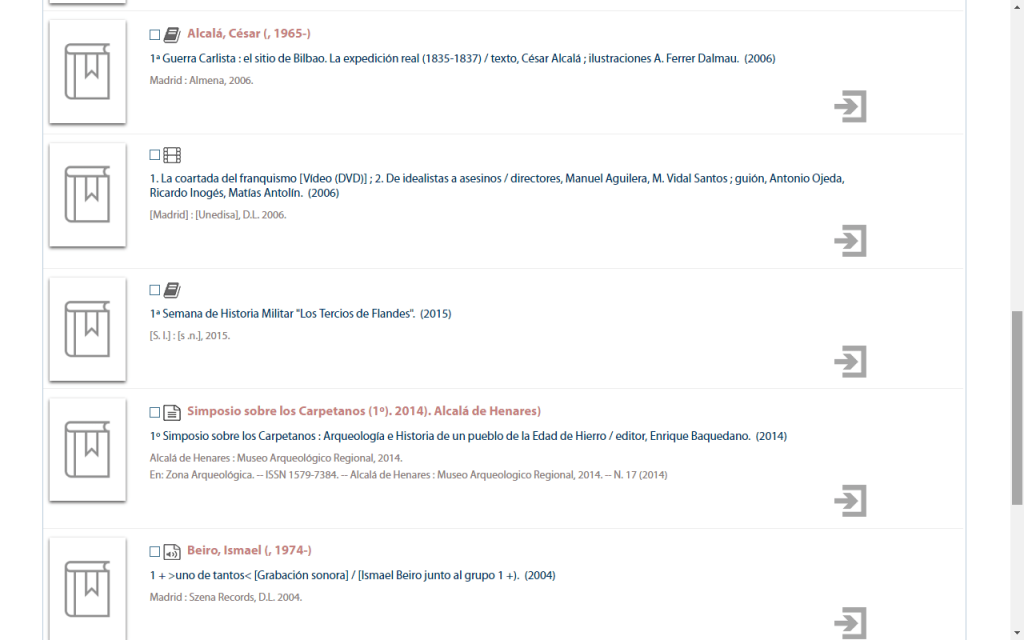Select checkbox for Alcalá, César record
Screen dimensions: 1024x640
point(155,35)
